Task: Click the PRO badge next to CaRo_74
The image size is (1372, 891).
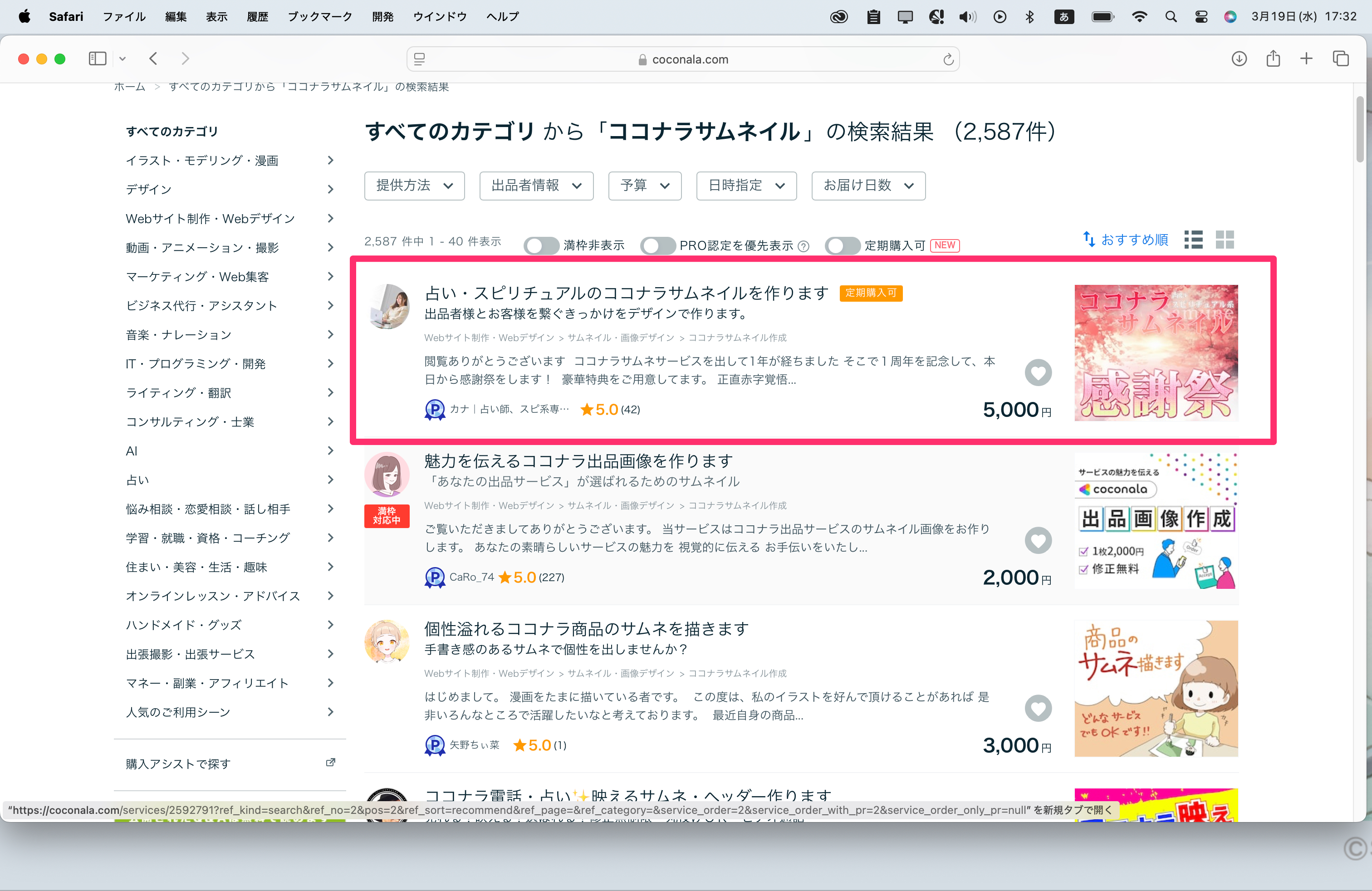Action: [435, 578]
